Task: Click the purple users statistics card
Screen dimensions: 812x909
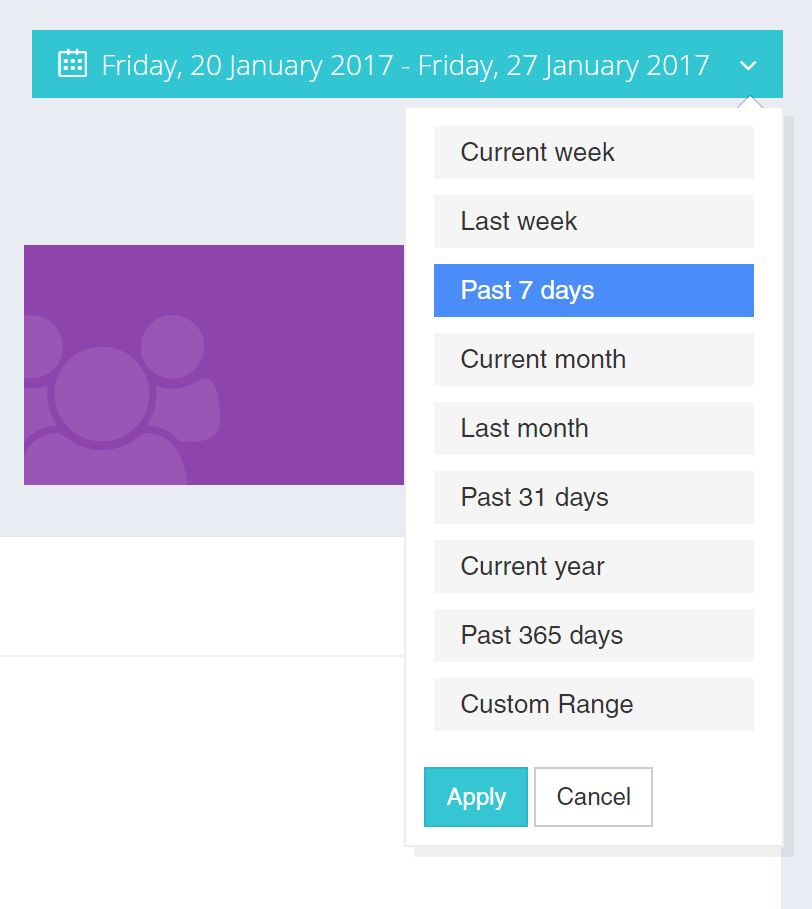Action: (x=214, y=365)
